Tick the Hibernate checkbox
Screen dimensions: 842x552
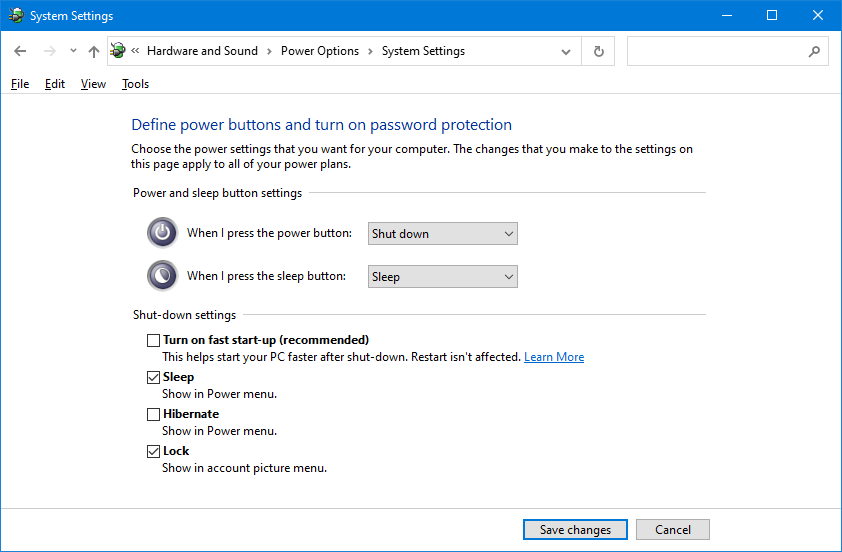coord(154,414)
